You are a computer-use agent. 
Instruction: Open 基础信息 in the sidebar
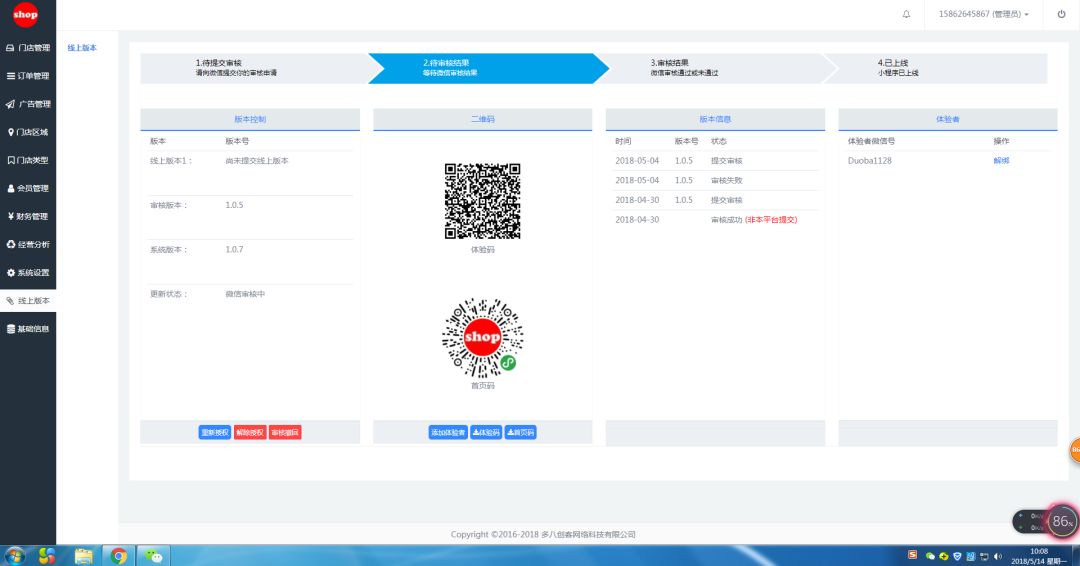pos(28,329)
